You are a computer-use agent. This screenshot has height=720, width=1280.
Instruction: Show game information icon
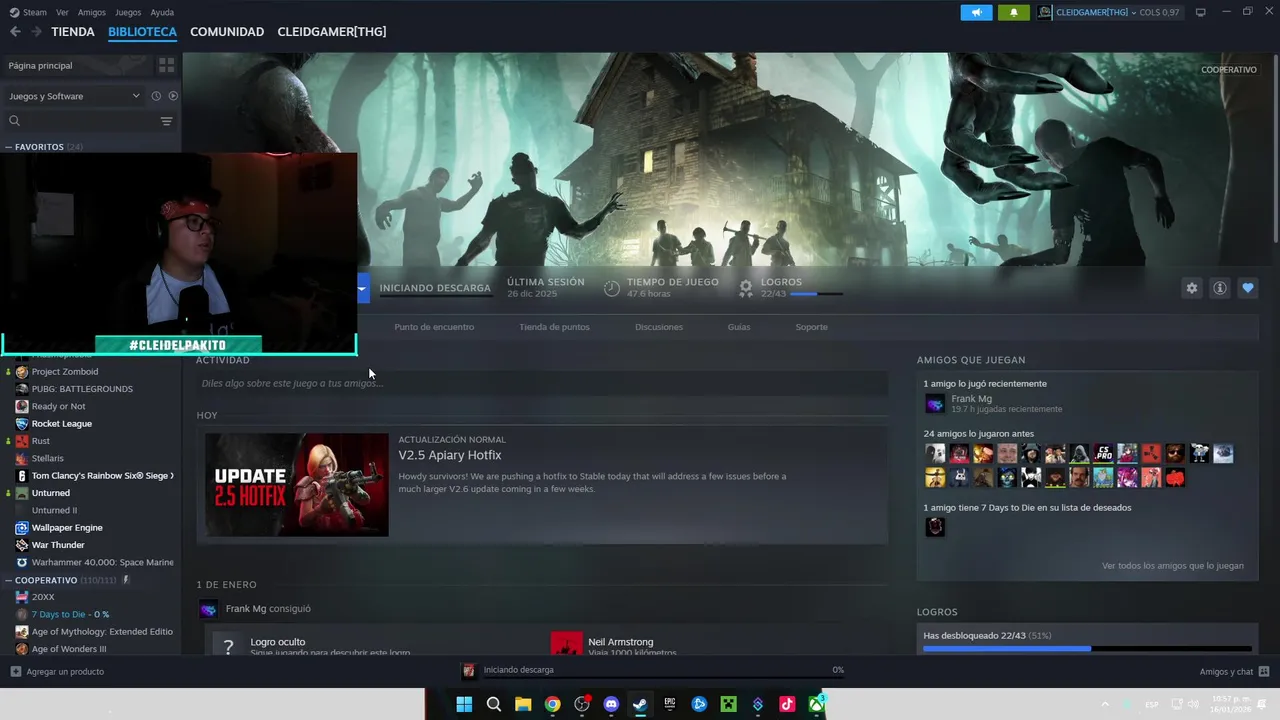[1219, 288]
